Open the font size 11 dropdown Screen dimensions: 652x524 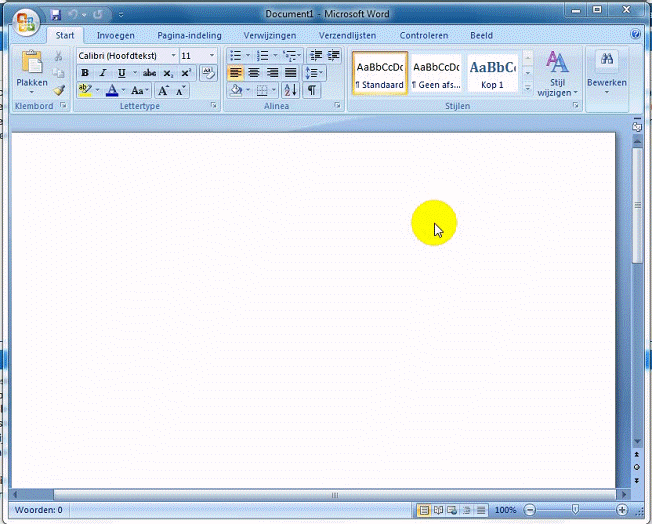pyautogui.click(x=212, y=55)
